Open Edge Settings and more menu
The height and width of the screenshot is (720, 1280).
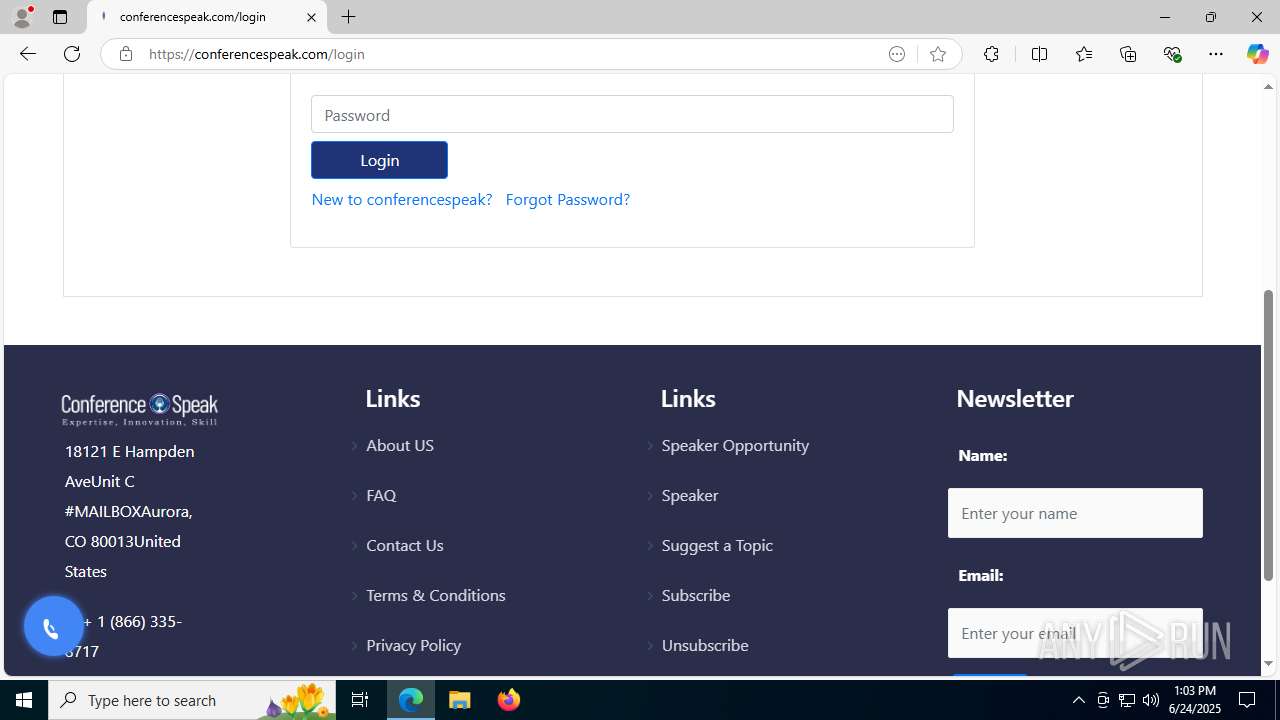click(1216, 54)
